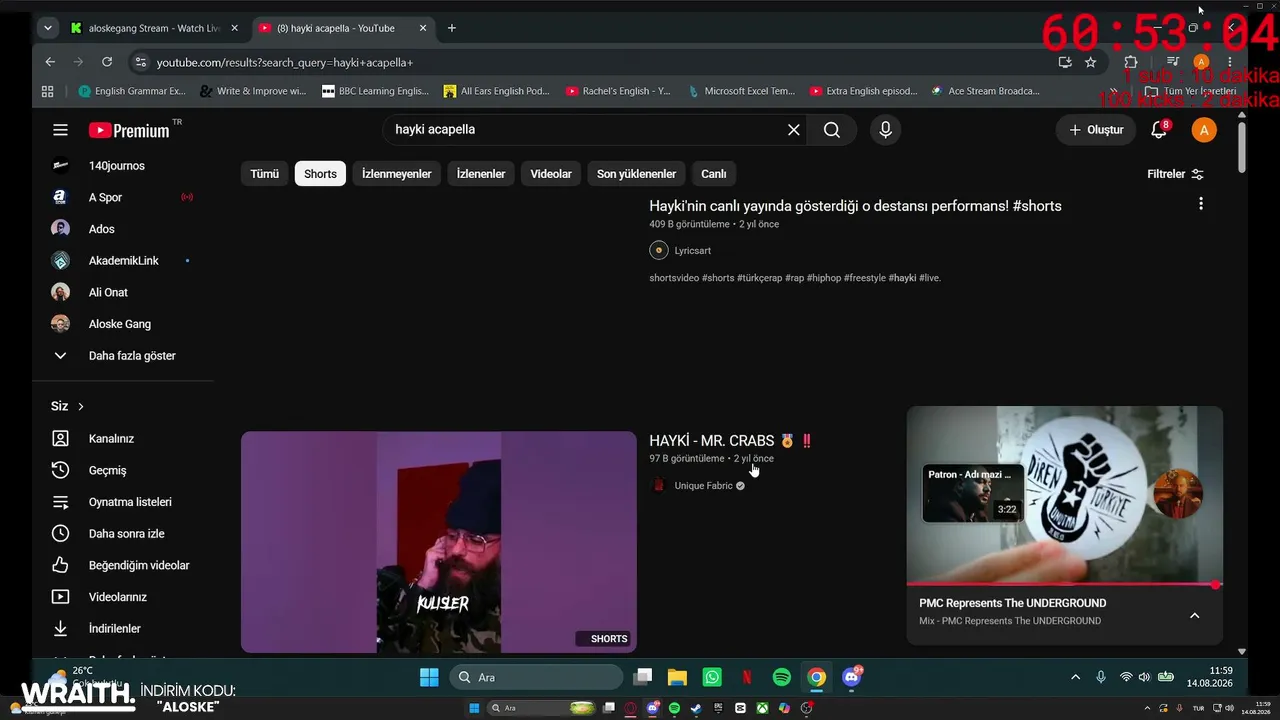Select the Canlı filter chip
This screenshot has height=720, width=1280.
(714, 174)
